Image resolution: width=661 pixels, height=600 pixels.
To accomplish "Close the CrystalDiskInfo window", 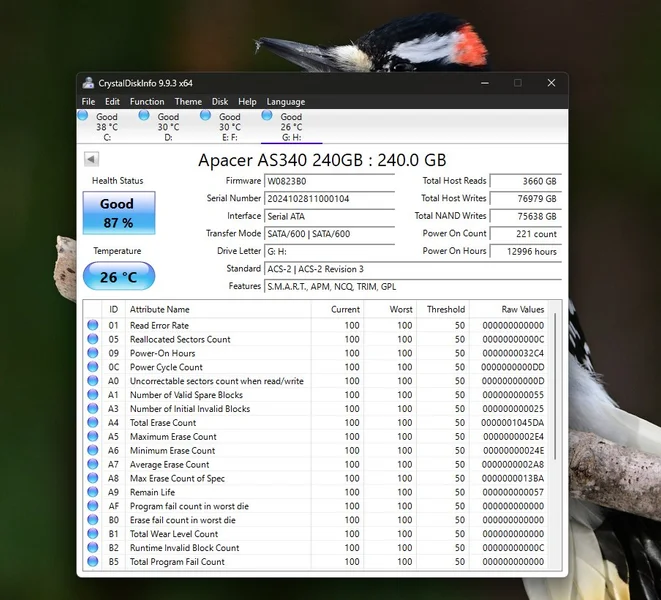I will (551, 83).
